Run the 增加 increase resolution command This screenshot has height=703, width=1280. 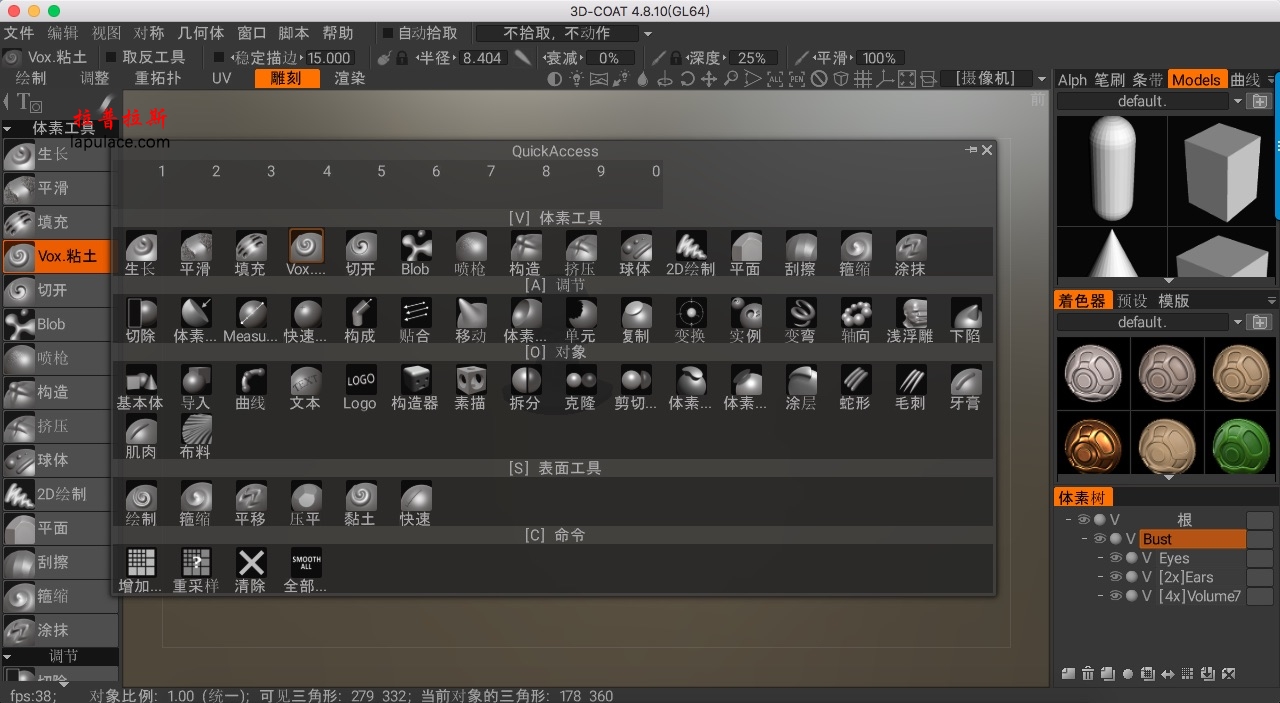140,570
